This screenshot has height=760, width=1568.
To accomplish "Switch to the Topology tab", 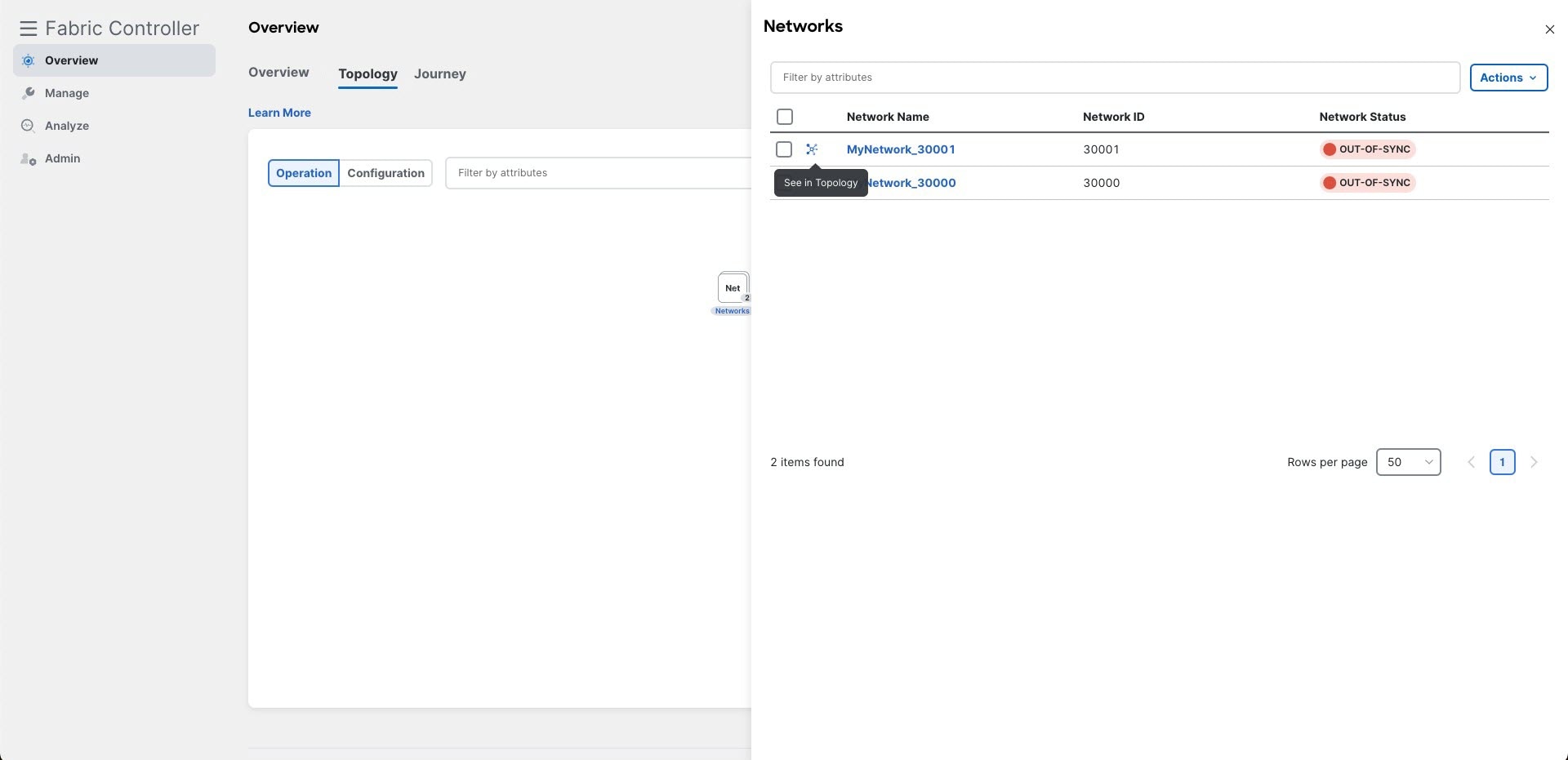I will 367,73.
